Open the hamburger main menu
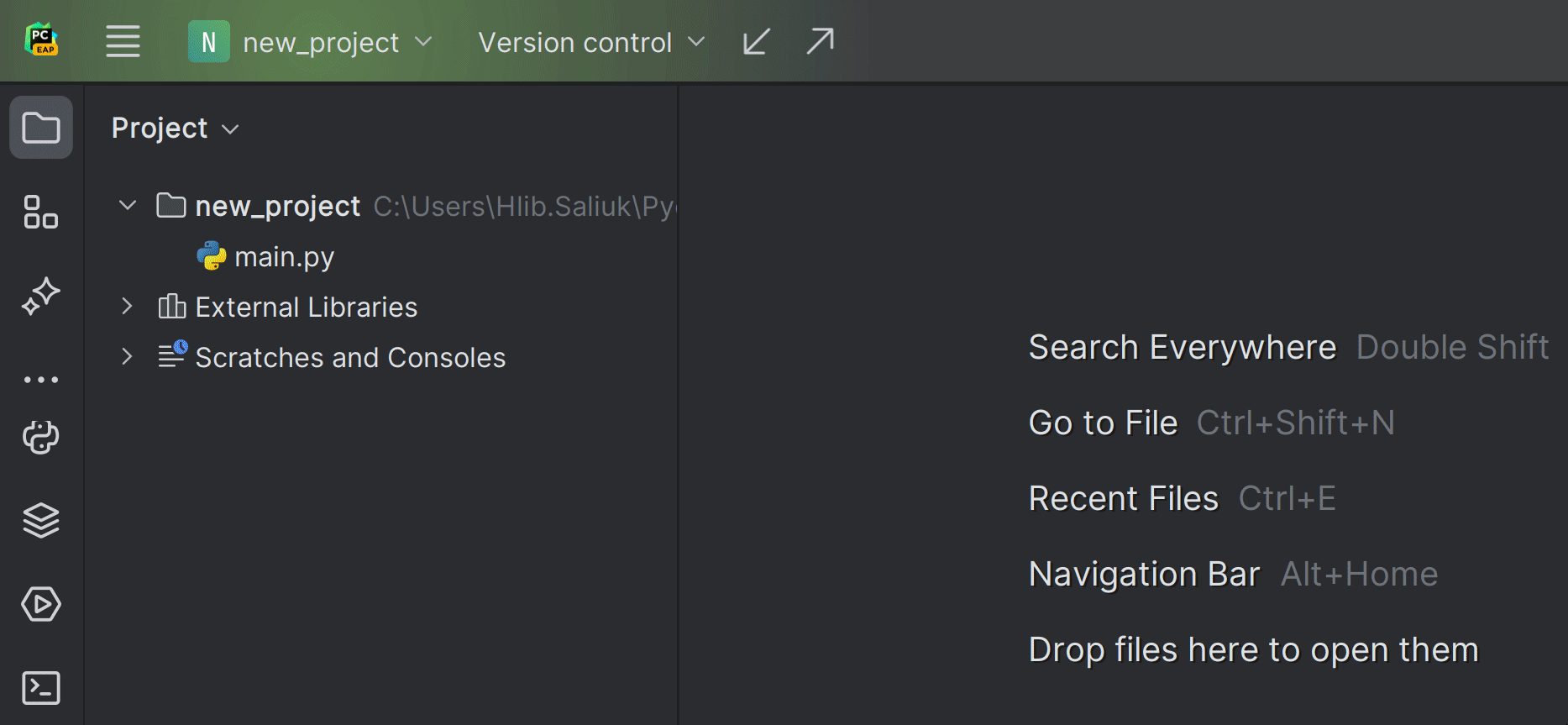The height and width of the screenshot is (725, 1568). 123,41
